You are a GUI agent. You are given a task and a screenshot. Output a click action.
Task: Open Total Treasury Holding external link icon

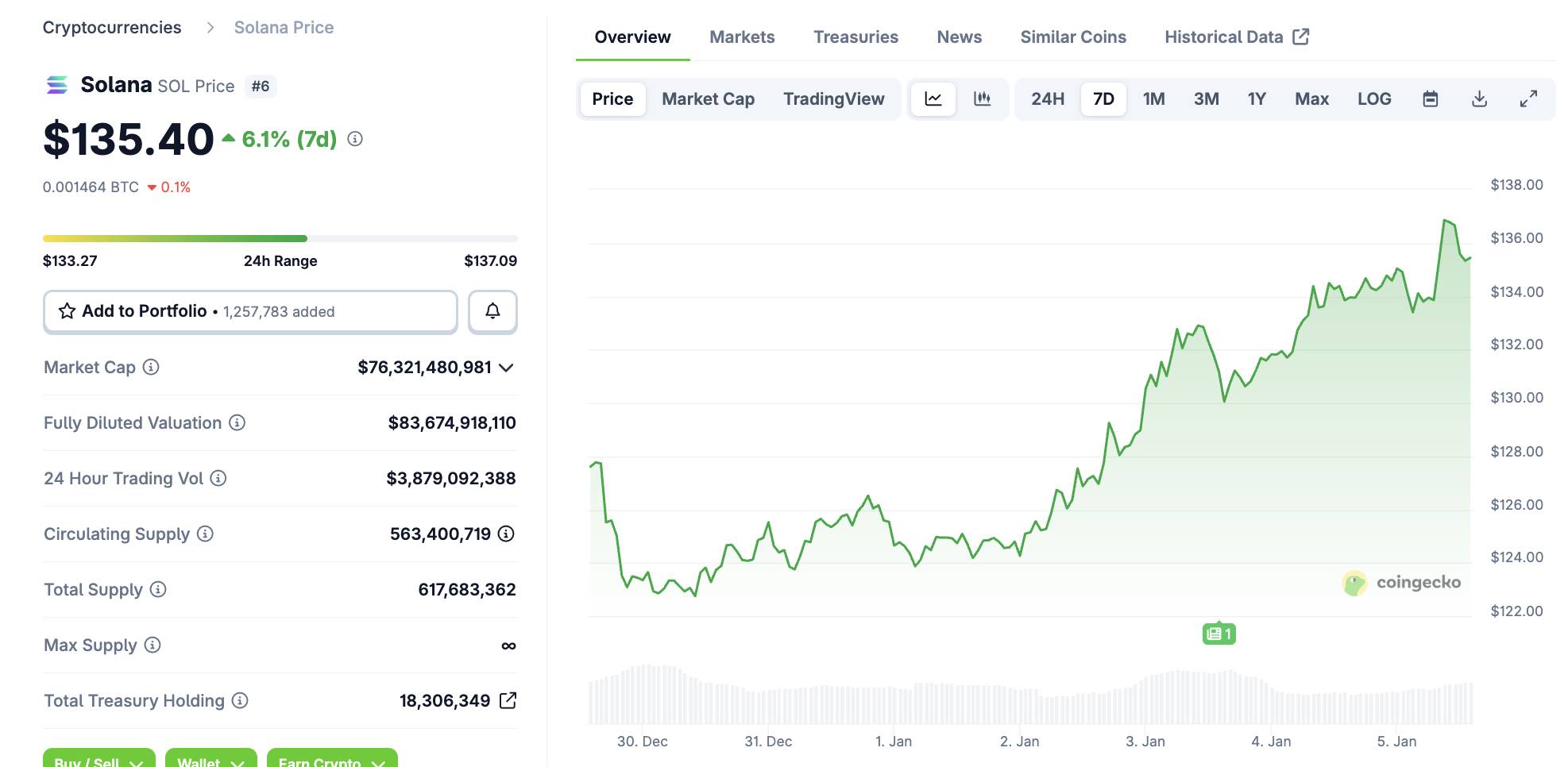click(x=508, y=700)
